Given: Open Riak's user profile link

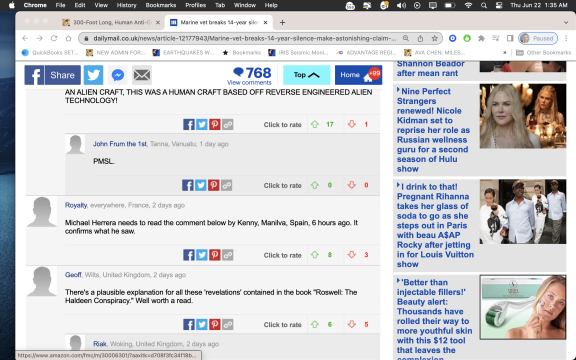Looking at the screenshot, I should click(100, 344).
